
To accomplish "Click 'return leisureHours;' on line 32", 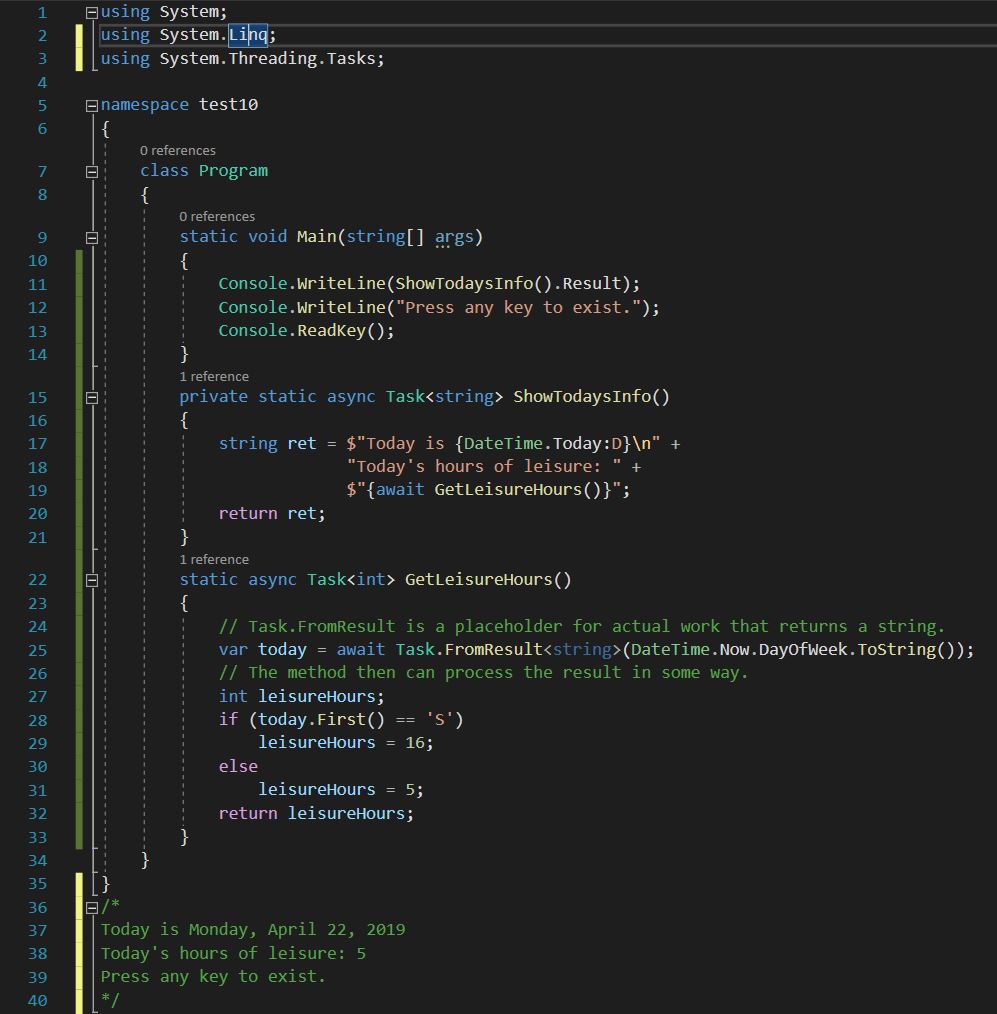I will [x=316, y=814].
